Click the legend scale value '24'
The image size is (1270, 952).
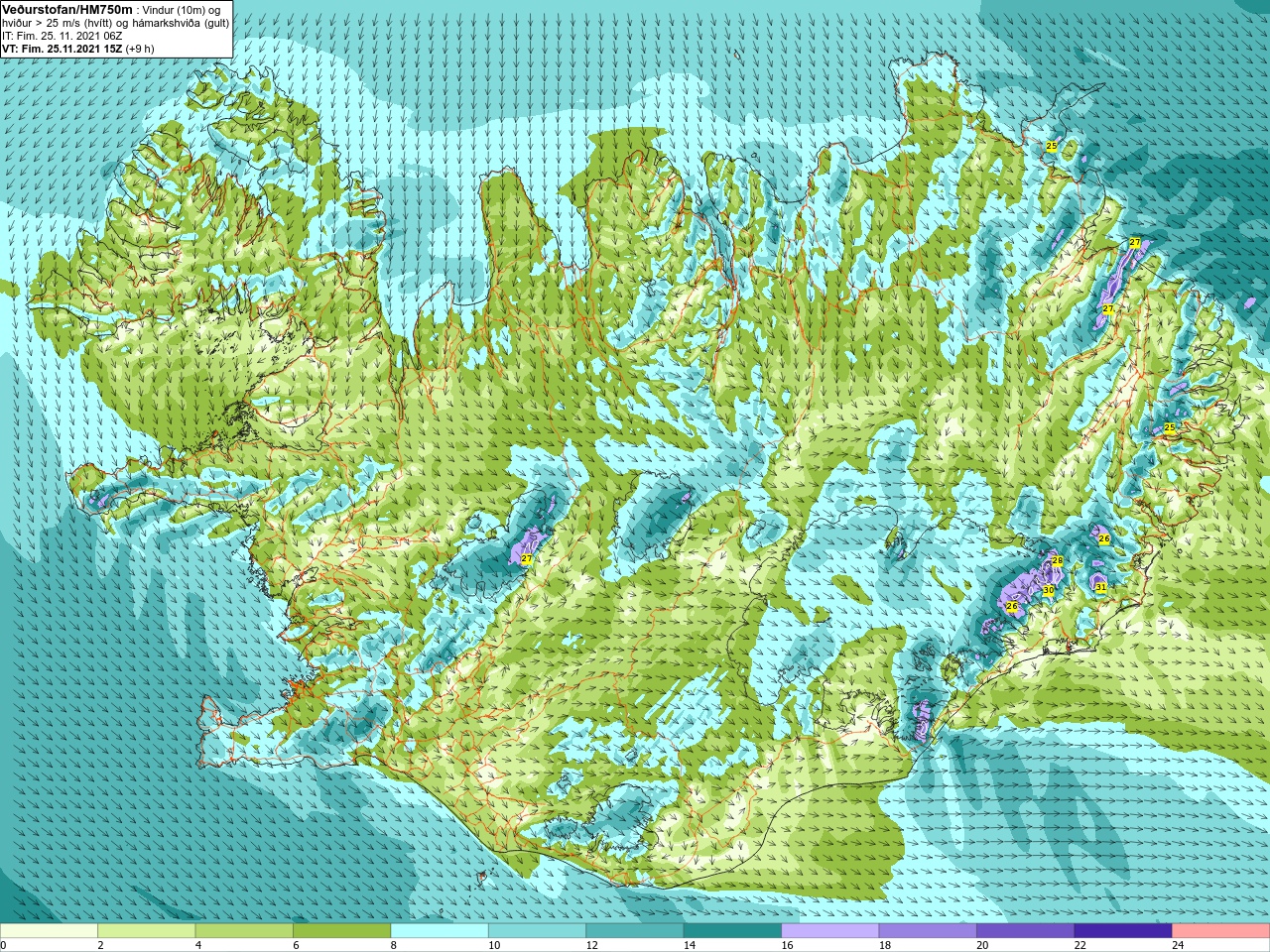click(x=1178, y=945)
